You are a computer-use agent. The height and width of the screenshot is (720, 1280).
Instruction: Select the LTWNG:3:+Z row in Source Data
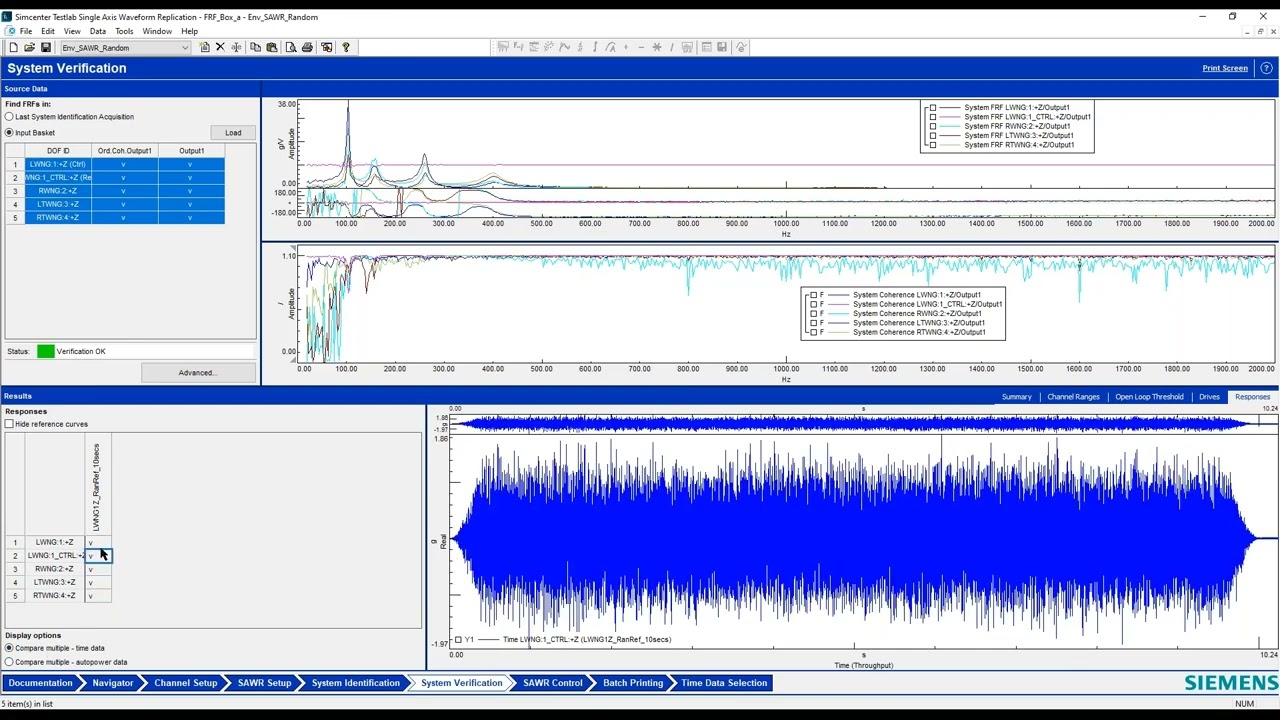point(58,204)
